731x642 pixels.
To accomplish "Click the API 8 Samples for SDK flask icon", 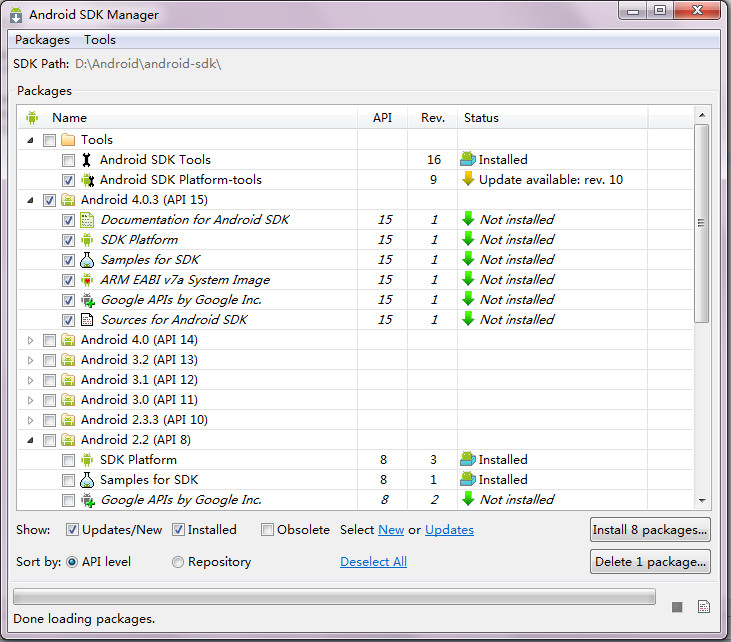I will pos(87,480).
